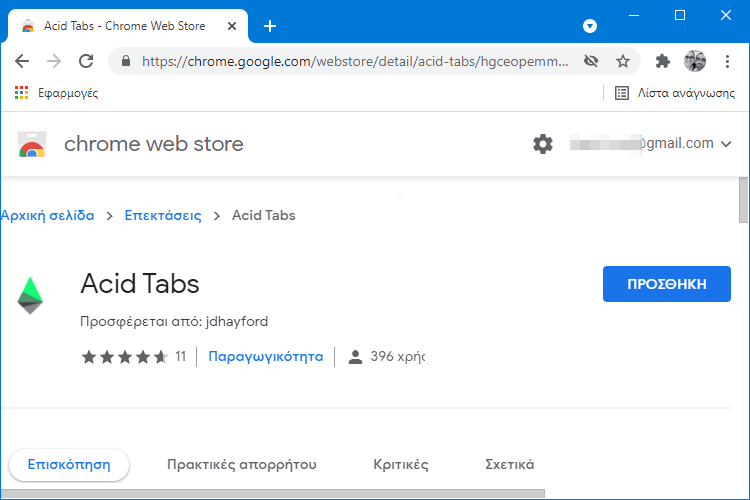Click the horizontal scrollbar at bottom
Screen dimensions: 750x500
273,493
